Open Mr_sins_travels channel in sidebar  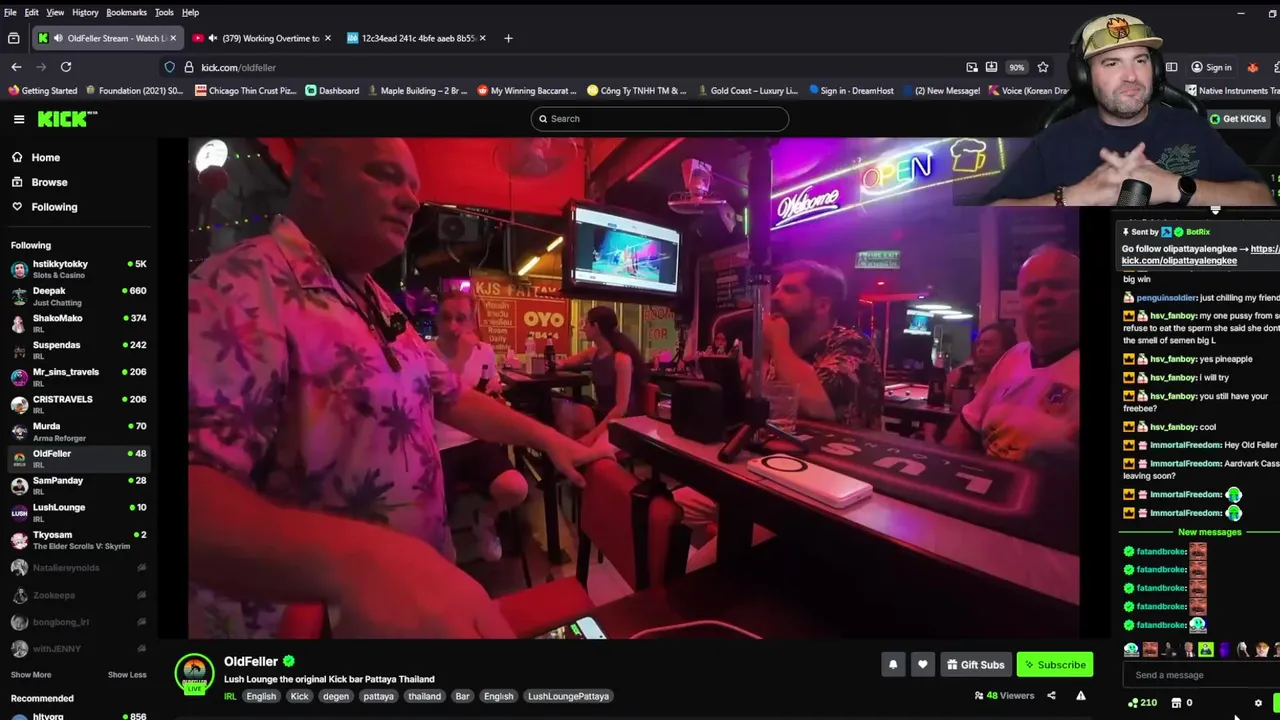[x=79, y=377]
